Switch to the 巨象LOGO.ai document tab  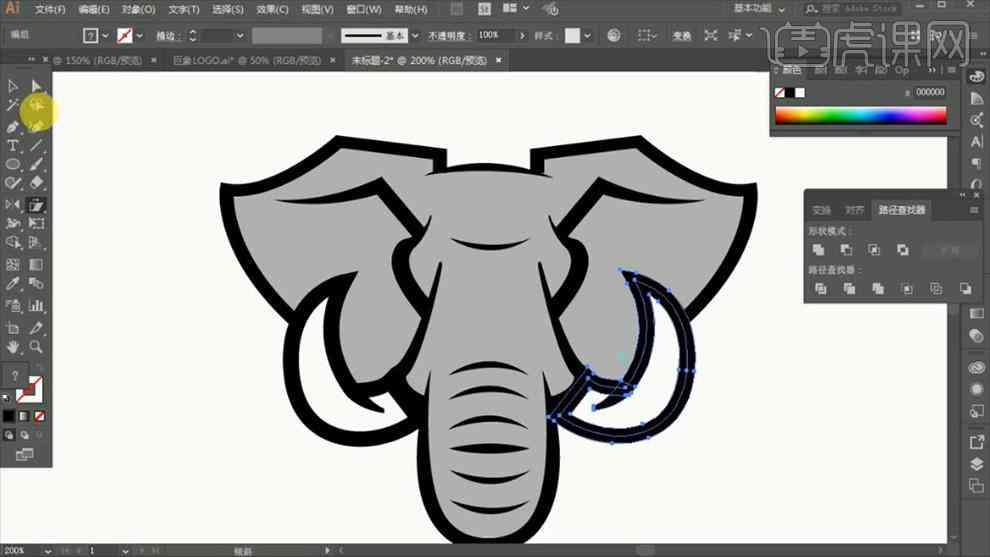click(247, 61)
